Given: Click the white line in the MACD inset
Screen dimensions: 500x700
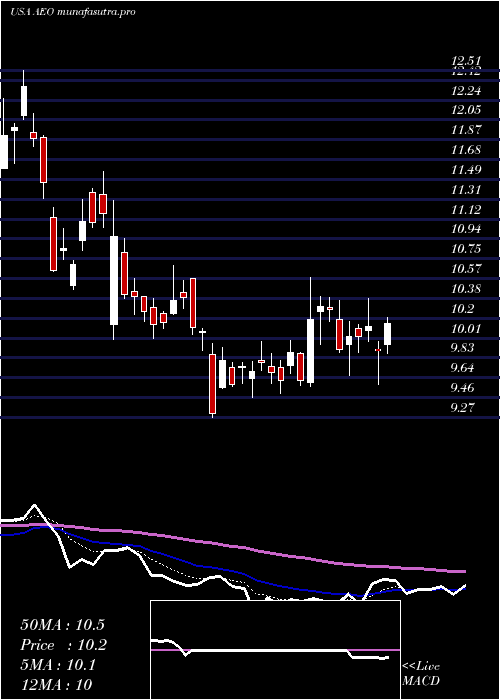Looking at the screenshot, I should pos(268,651).
